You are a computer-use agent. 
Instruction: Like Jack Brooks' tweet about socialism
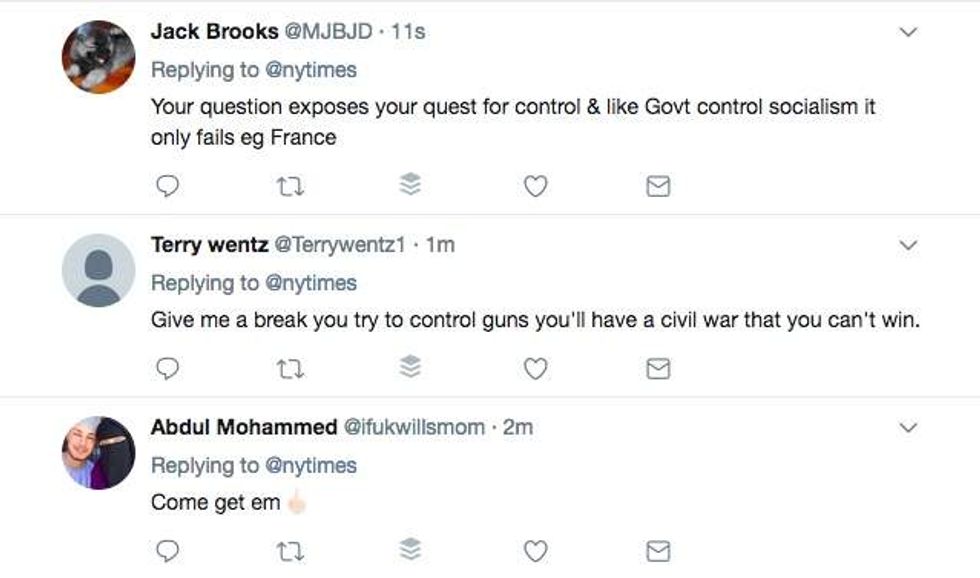tap(536, 186)
